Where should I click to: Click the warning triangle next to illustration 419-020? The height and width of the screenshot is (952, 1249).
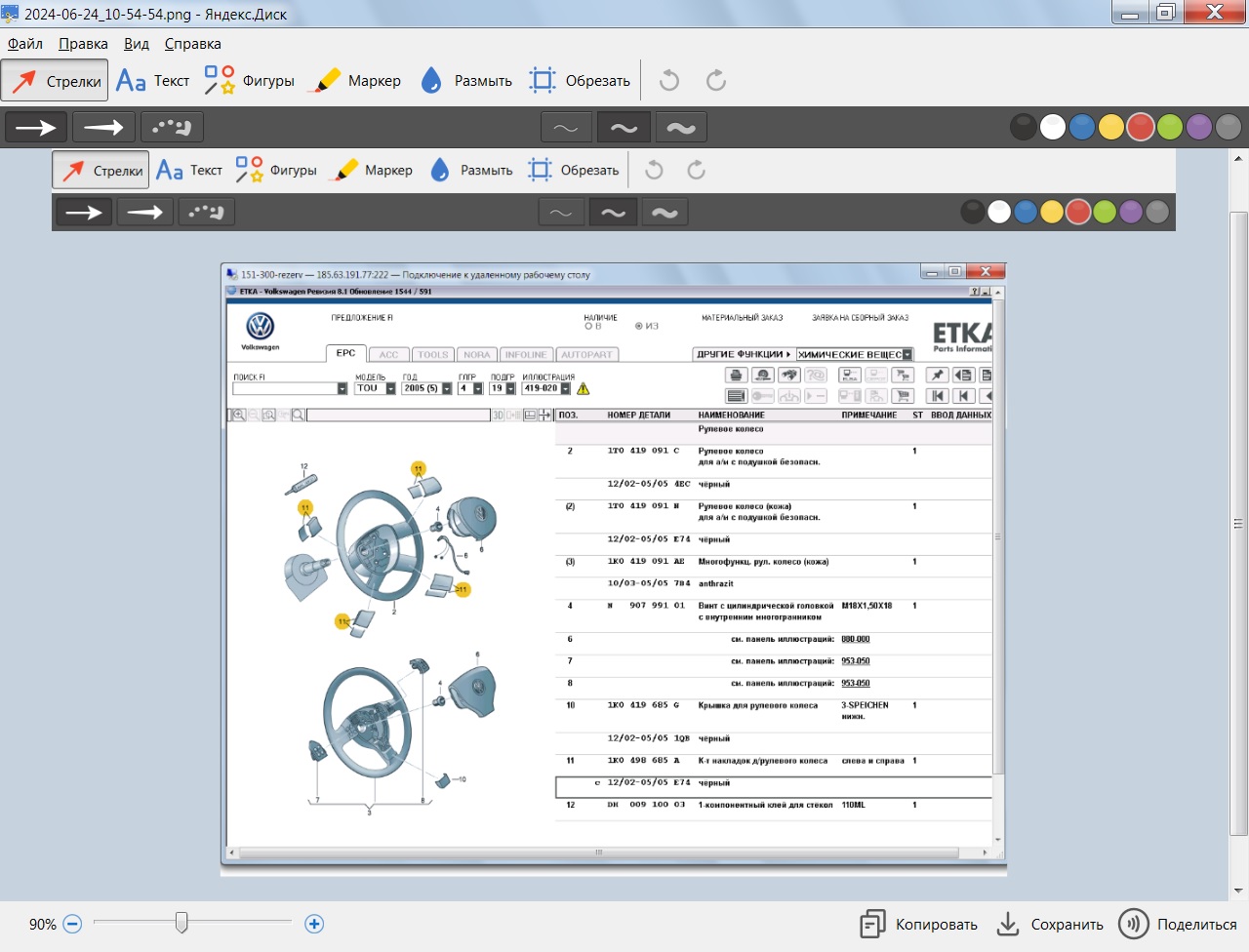[x=584, y=388]
